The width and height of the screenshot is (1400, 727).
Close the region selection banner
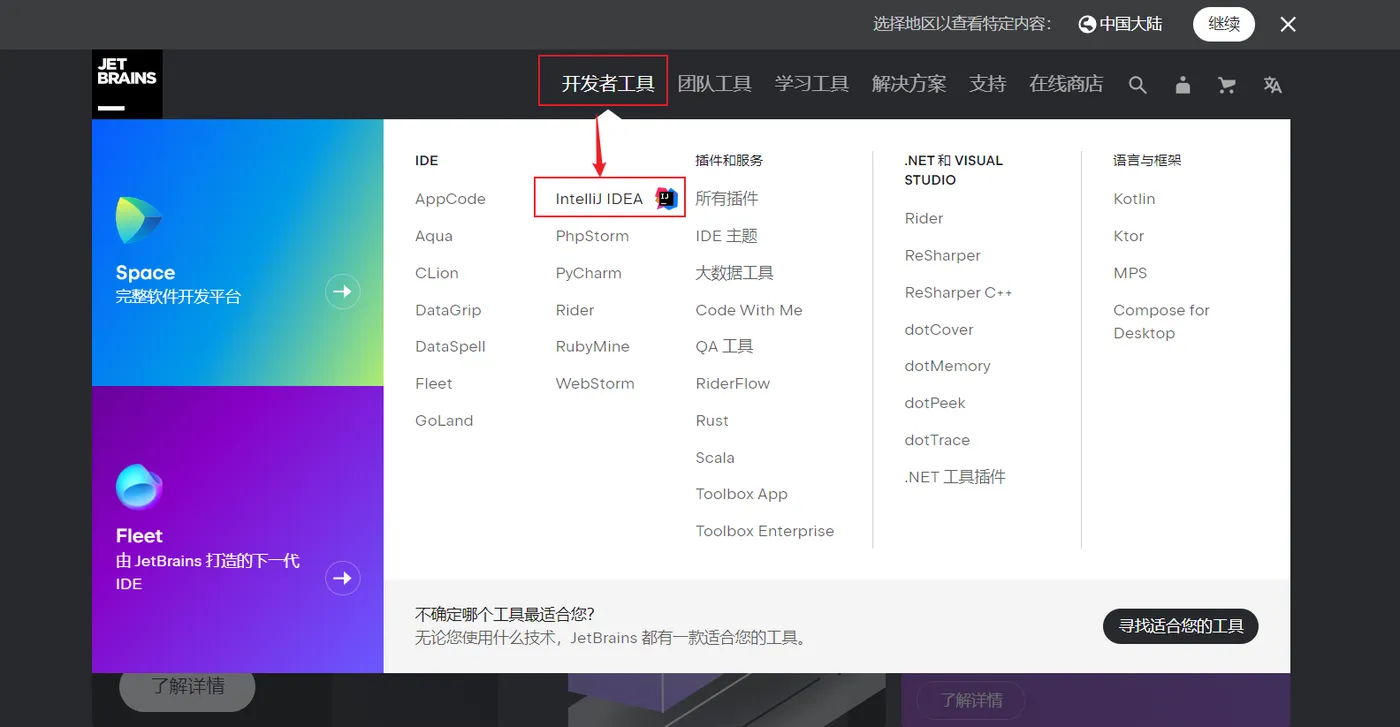pos(1288,24)
